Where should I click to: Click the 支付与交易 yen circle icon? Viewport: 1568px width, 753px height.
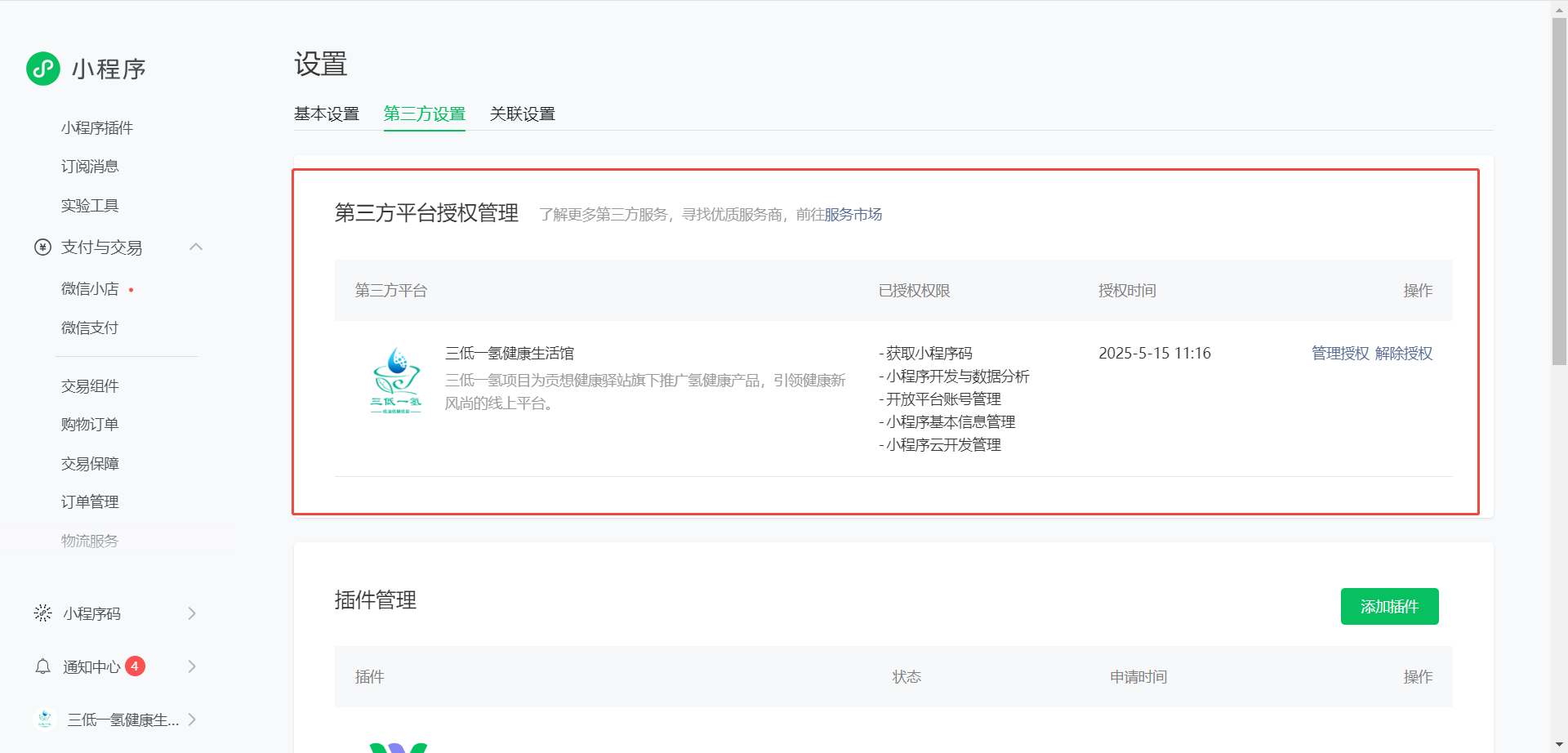click(42, 247)
